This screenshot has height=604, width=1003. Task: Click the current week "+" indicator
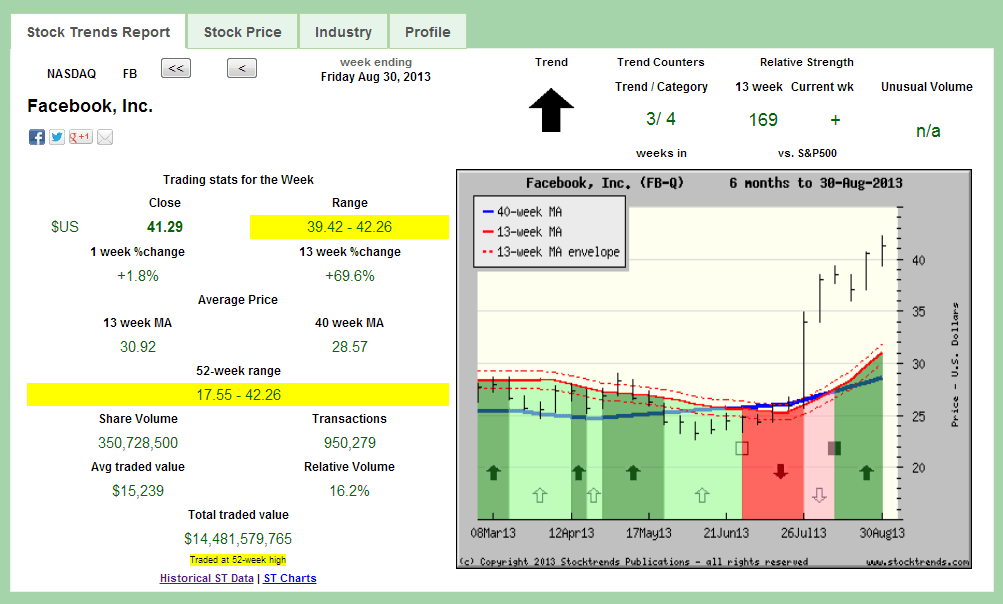pyautogui.click(x=835, y=120)
